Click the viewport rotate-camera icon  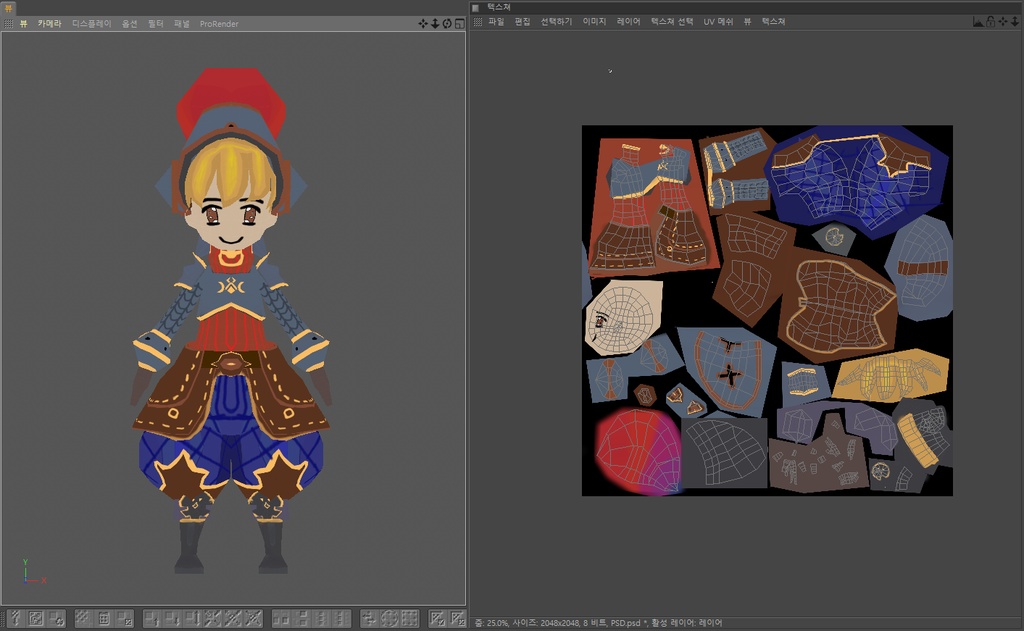tap(447, 24)
